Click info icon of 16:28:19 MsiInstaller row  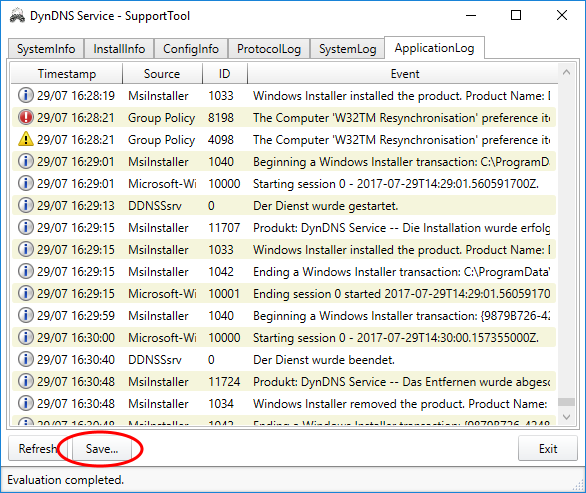(x=26, y=95)
